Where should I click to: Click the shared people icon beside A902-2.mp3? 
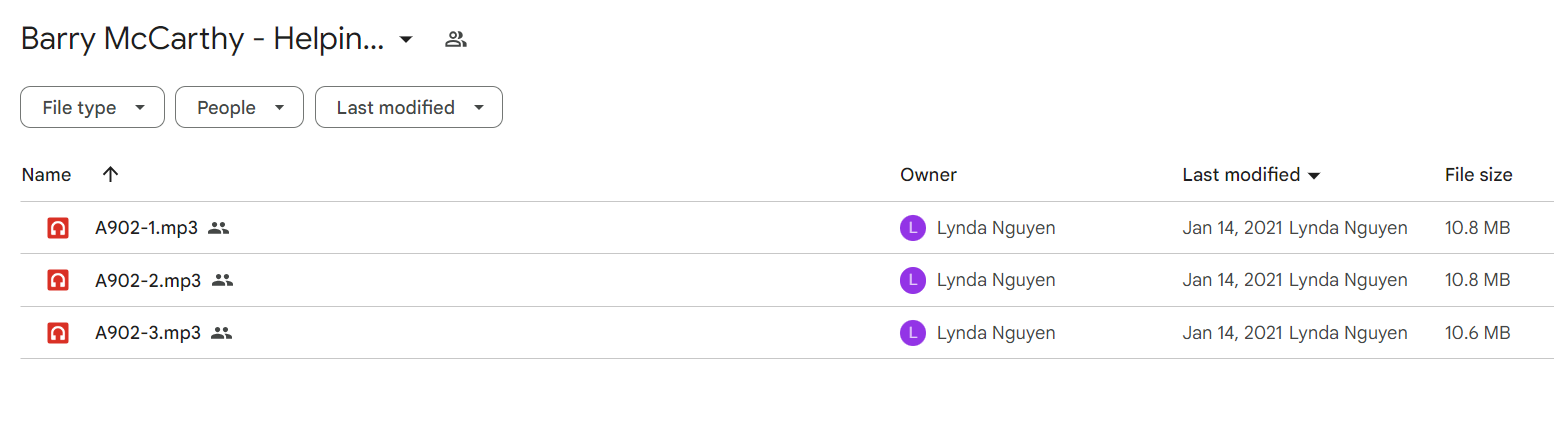(x=222, y=281)
